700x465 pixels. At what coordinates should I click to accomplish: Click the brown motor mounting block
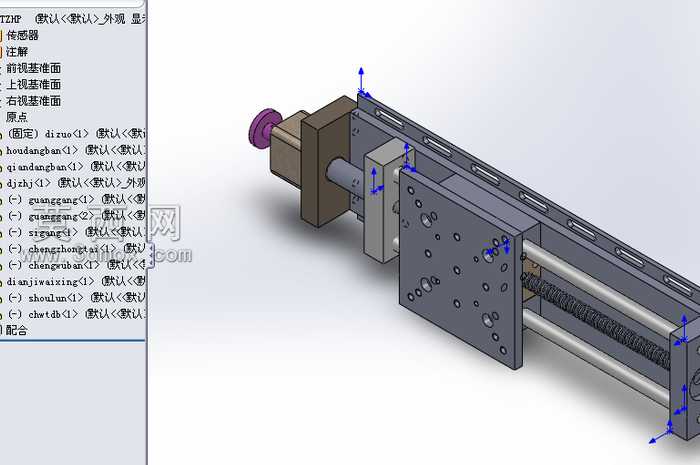coord(328,163)
